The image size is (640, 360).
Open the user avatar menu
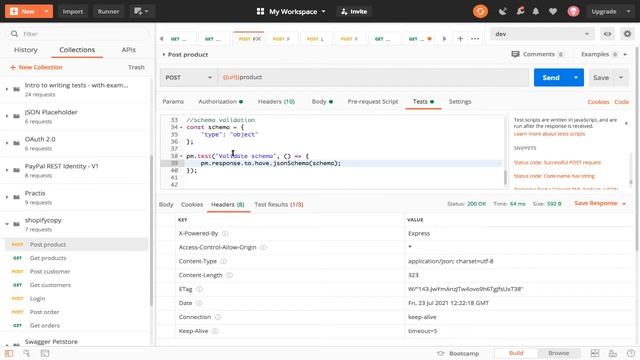pos(573,11)
